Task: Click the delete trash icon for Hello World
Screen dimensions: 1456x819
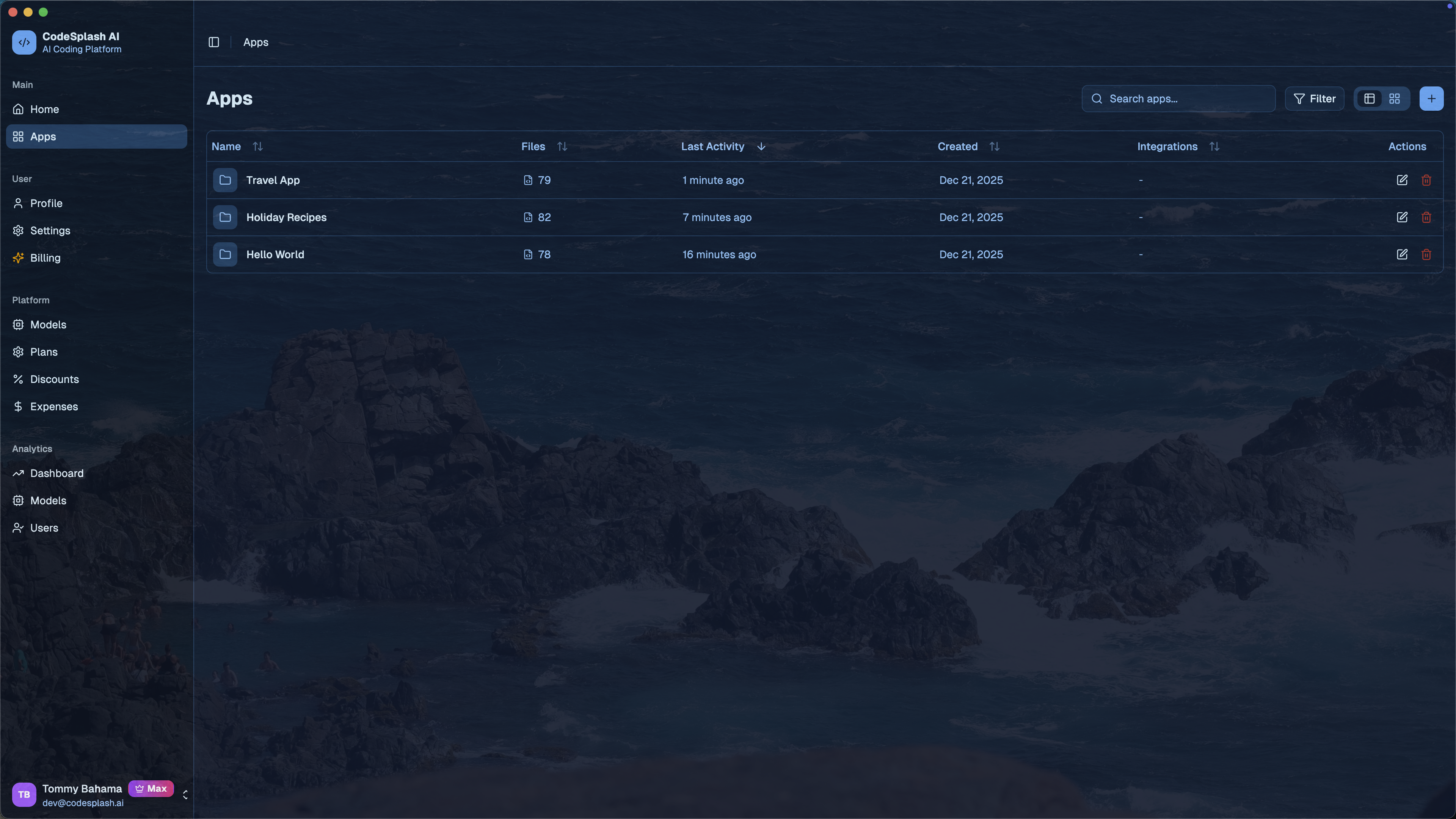Action: [1426, 254]
